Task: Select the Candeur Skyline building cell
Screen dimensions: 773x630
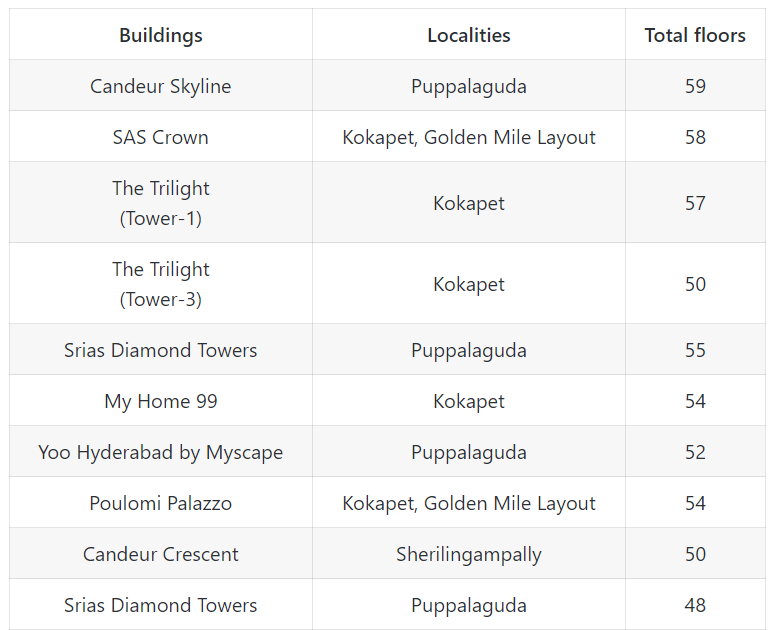Action: click(x=160, y=86)
